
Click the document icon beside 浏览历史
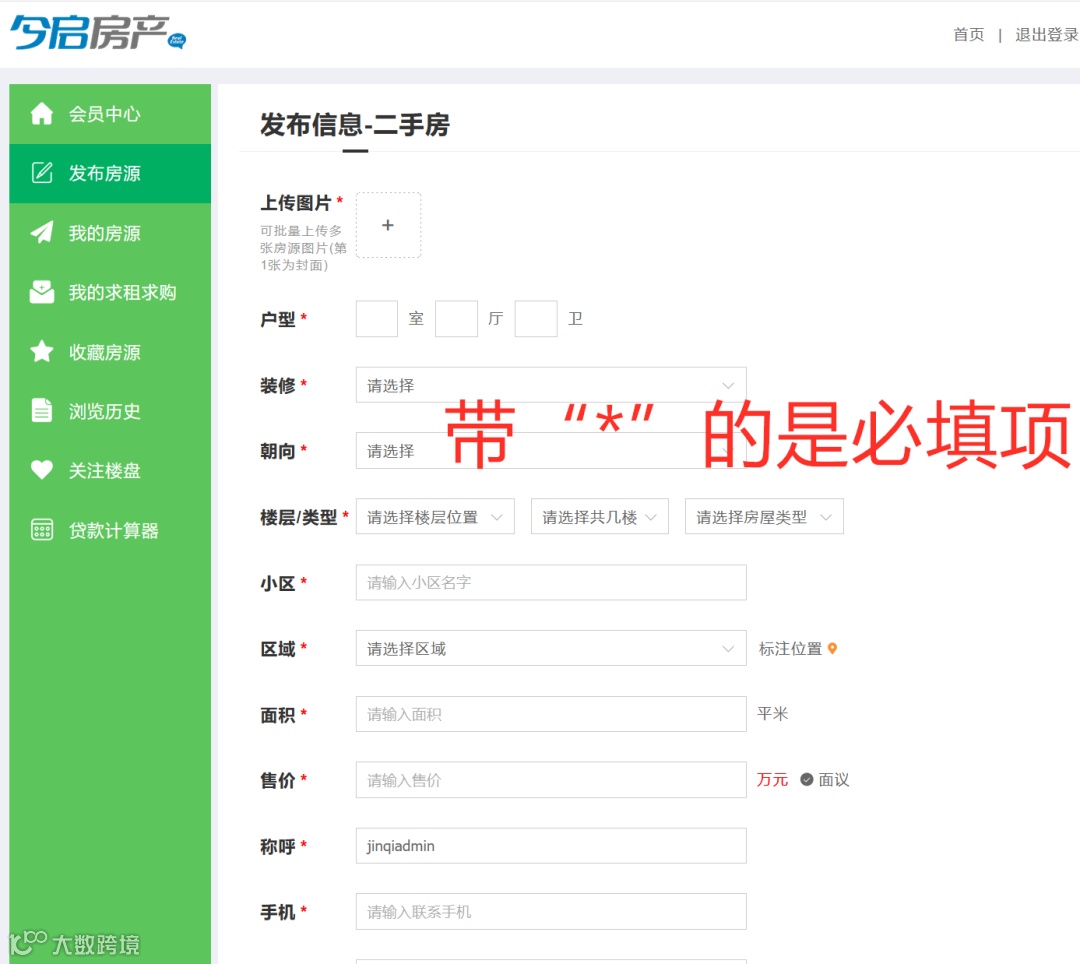click(x=42, y=411)
